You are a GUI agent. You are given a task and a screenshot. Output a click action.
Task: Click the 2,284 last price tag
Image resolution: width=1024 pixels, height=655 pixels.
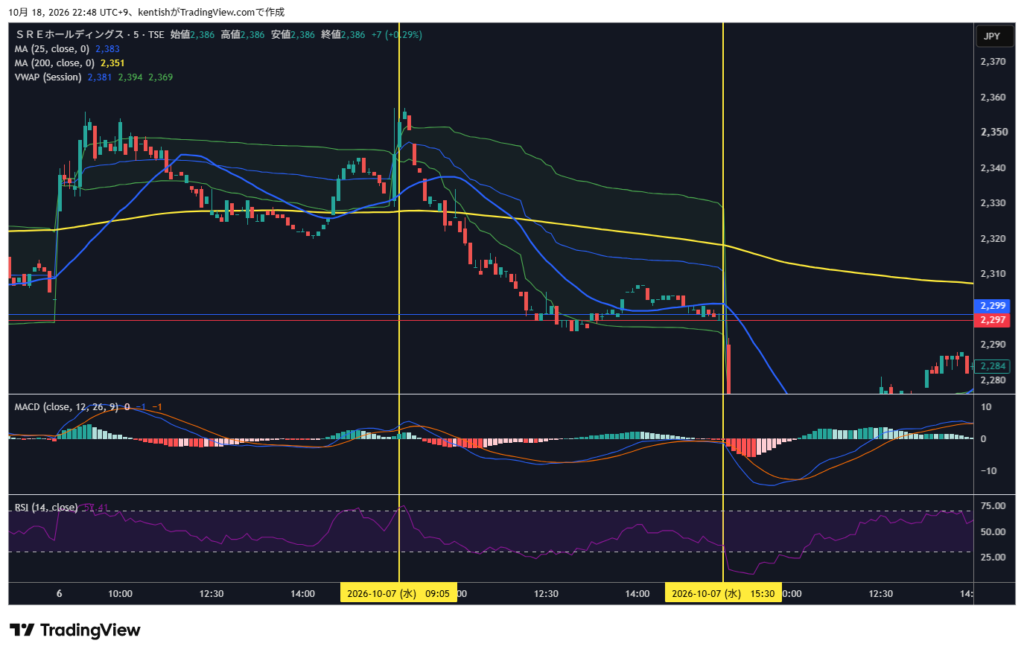(993, 366)
